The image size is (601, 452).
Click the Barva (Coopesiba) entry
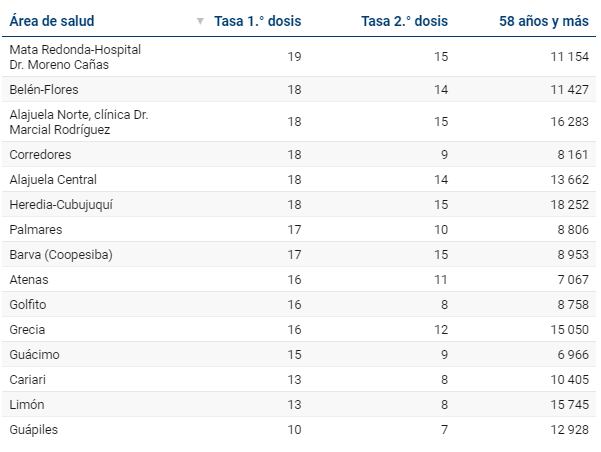tap(60, 255)
